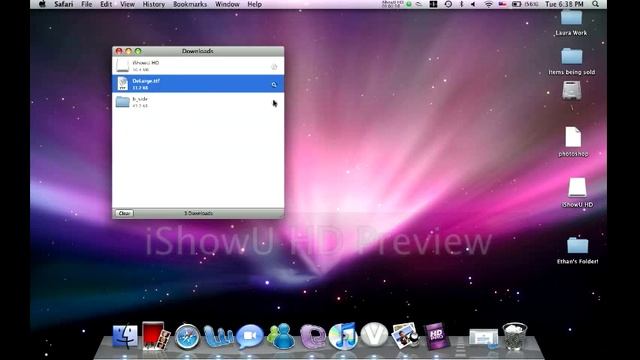Open Microsoft Messenger from the Dock
Screen dimensions: 640x360
click(281, 336)
